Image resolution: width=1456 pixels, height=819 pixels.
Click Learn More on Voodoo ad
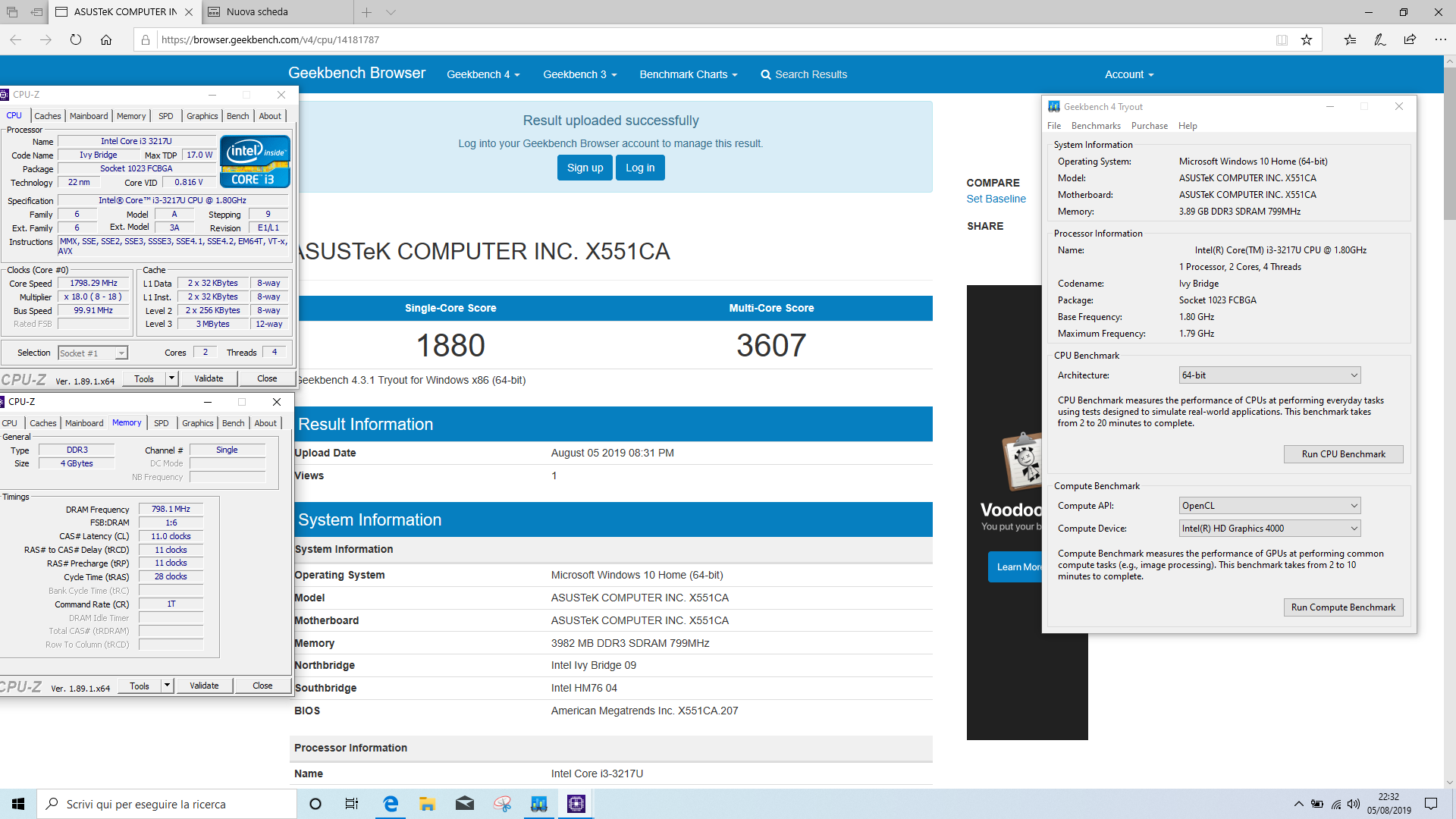point(1016,567)
